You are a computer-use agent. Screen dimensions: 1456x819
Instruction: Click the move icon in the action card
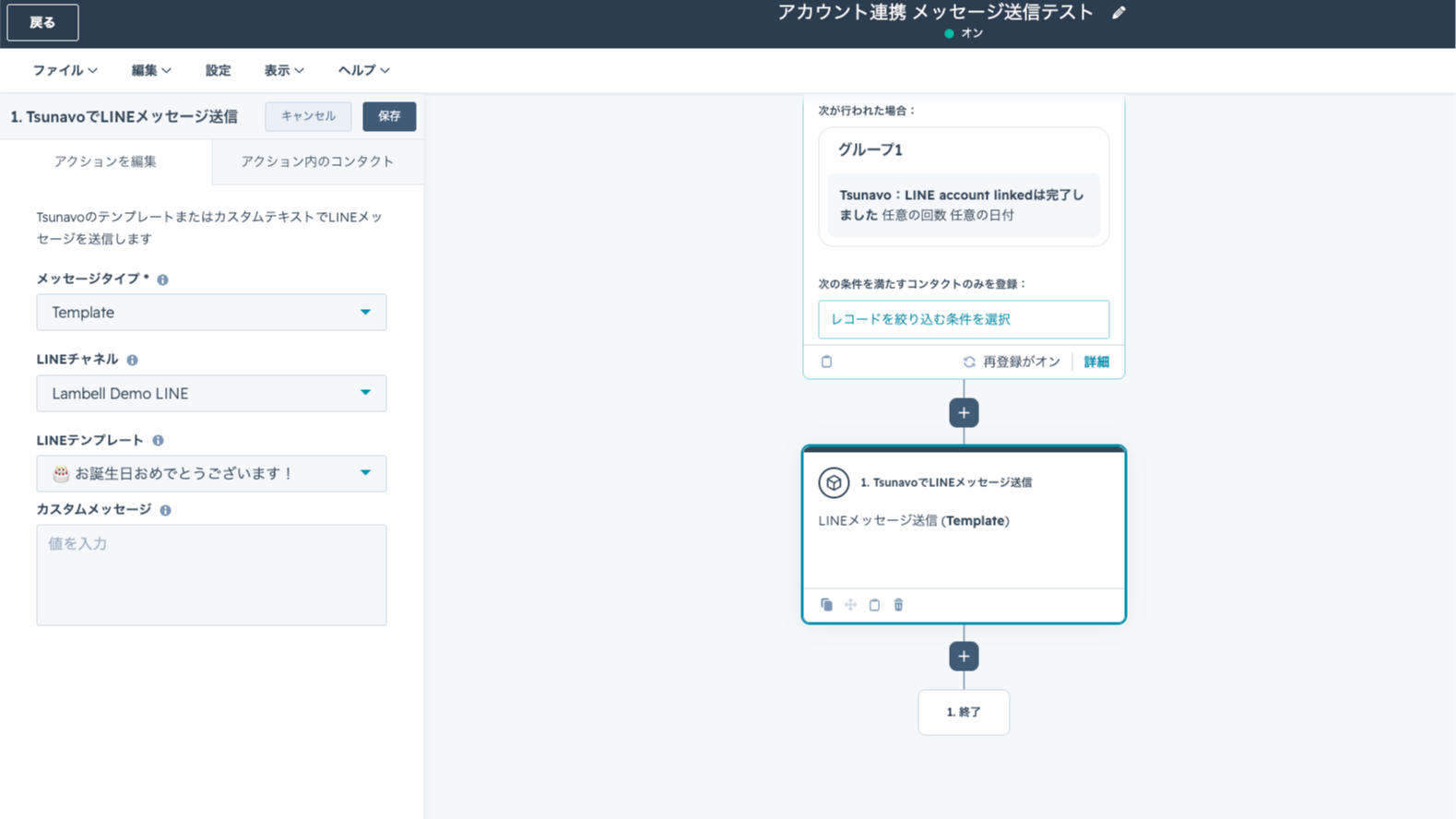pyautogui.click(x=850, y=605)
